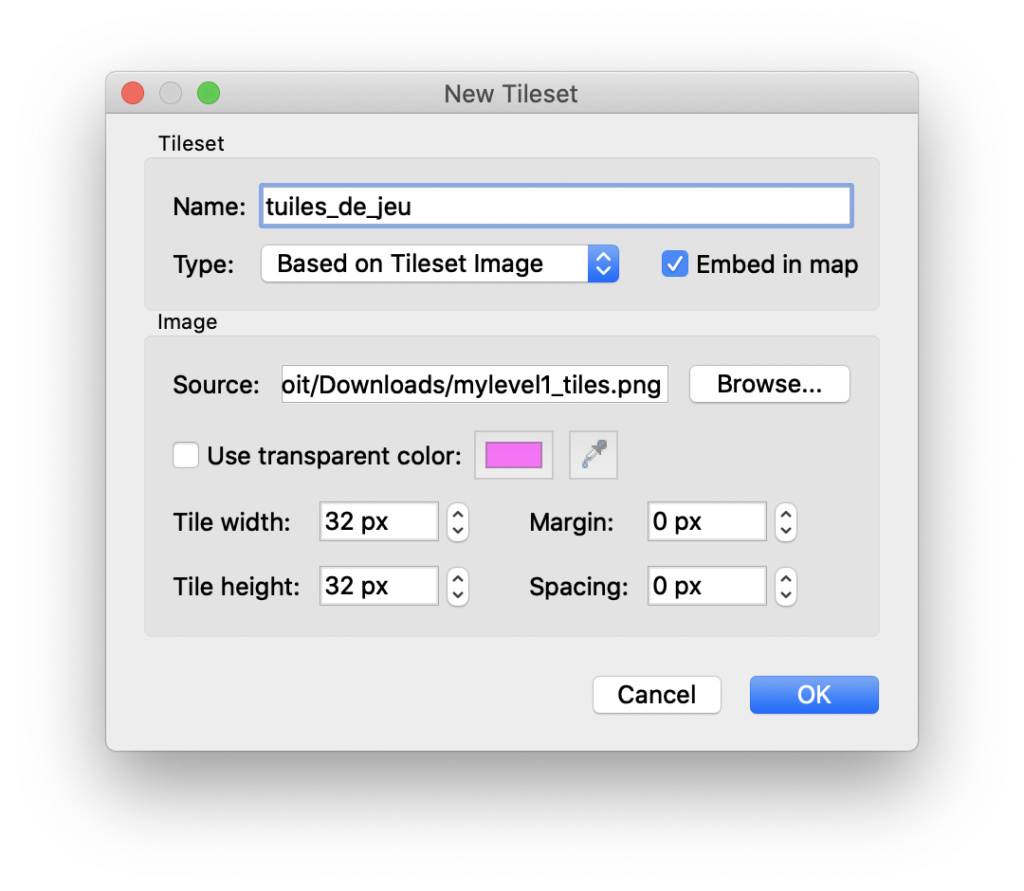Click the Tile width up stepper arrow
Viewport: 1024px width, 891px height.
point(457,515)
